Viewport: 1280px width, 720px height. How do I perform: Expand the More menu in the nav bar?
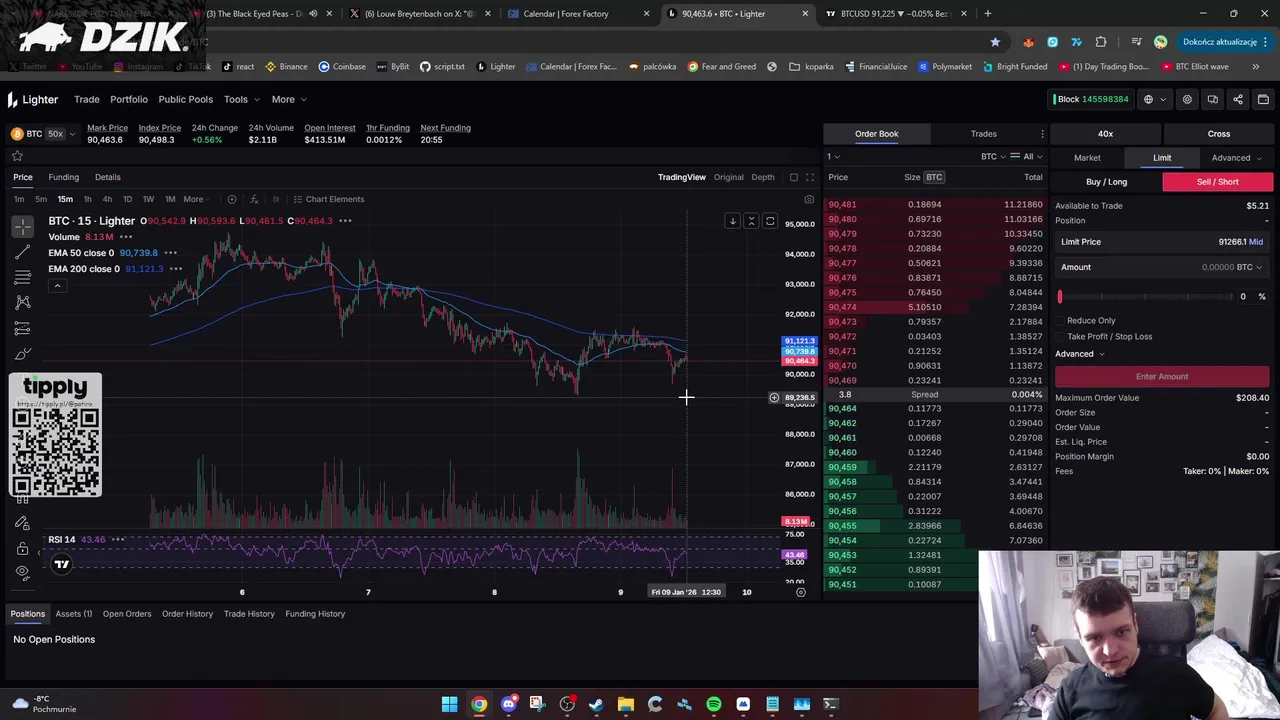(x=290, y=99)
